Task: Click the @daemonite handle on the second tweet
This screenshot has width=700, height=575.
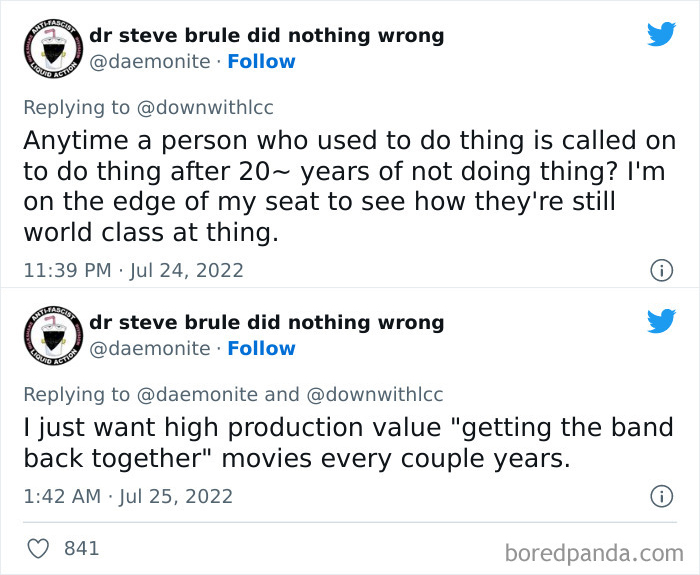Action: point(149,349)
